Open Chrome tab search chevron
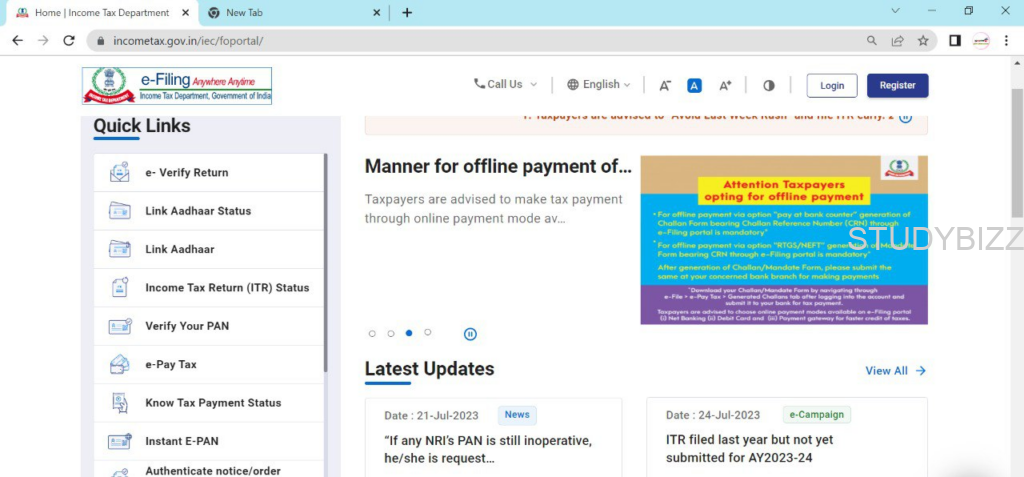The image size is (1024, 477). pyautogui.click(x=895, y=11)
